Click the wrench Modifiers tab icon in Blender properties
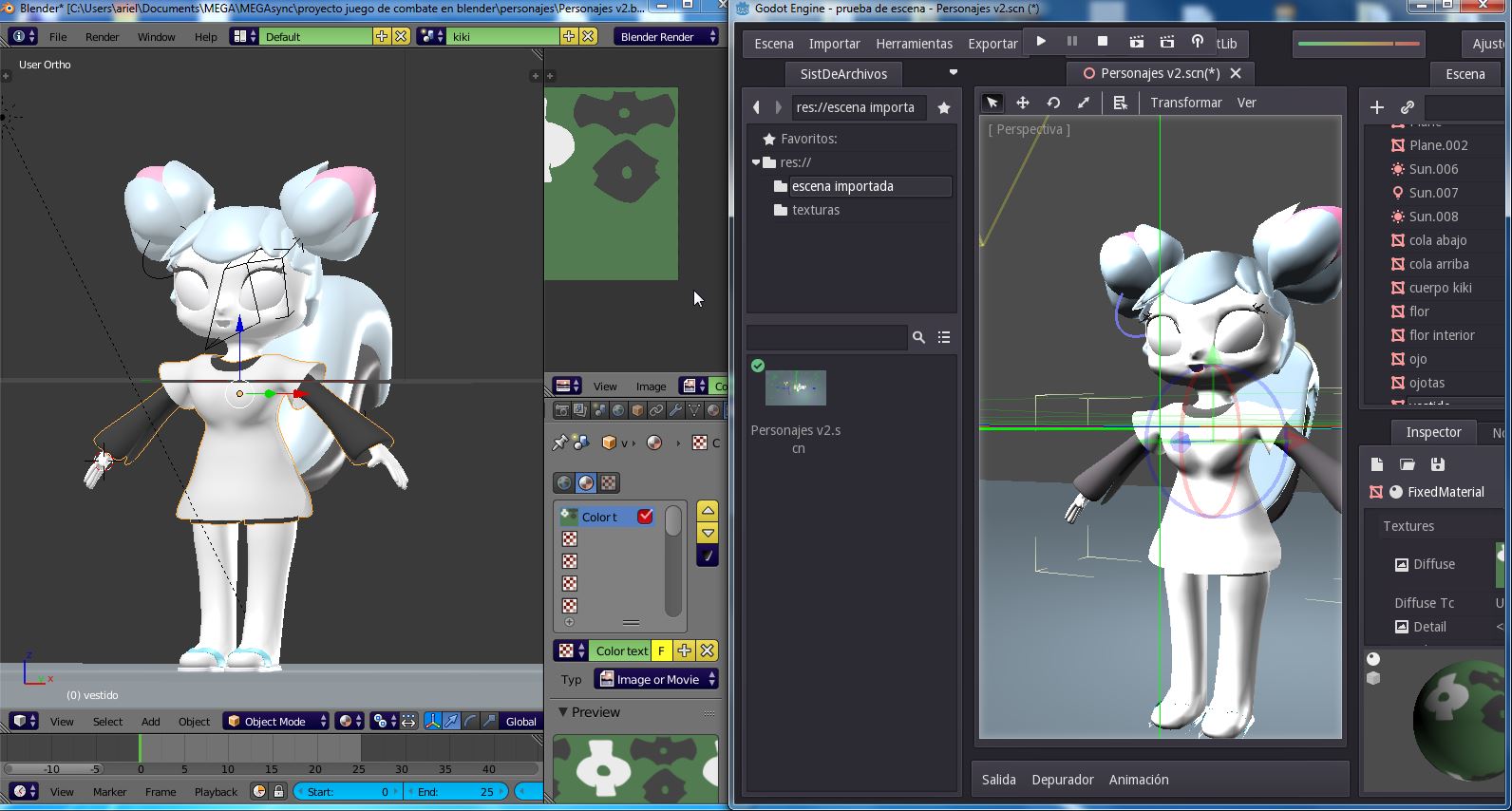1512x811 pixels. click(x=675, y=410)
